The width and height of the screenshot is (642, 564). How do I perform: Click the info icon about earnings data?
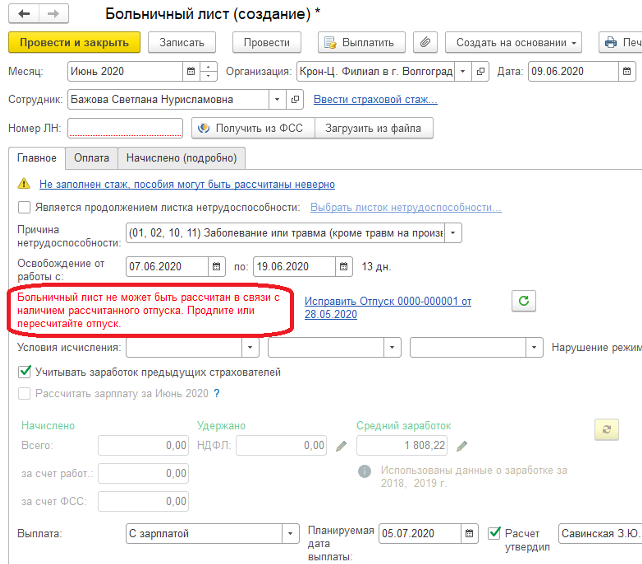pos(364,471)
